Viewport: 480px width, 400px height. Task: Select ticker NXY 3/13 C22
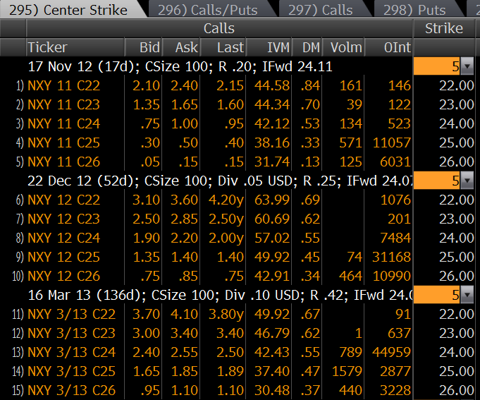(72, 314)
